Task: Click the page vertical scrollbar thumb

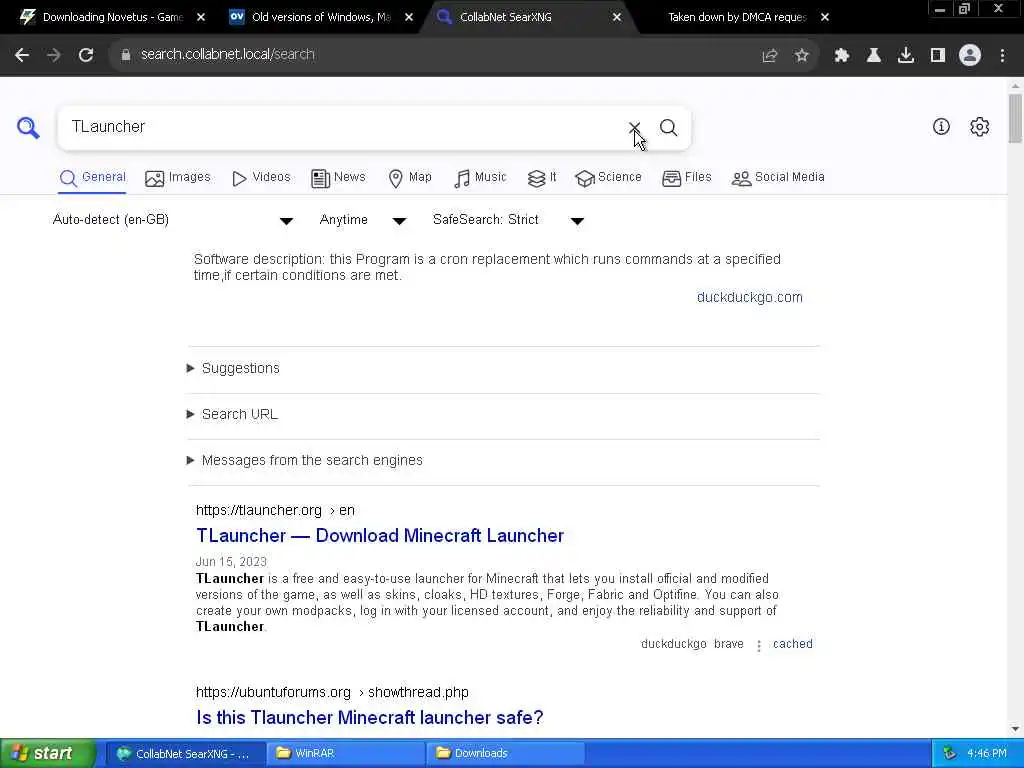Action: tap(1015, 118)
